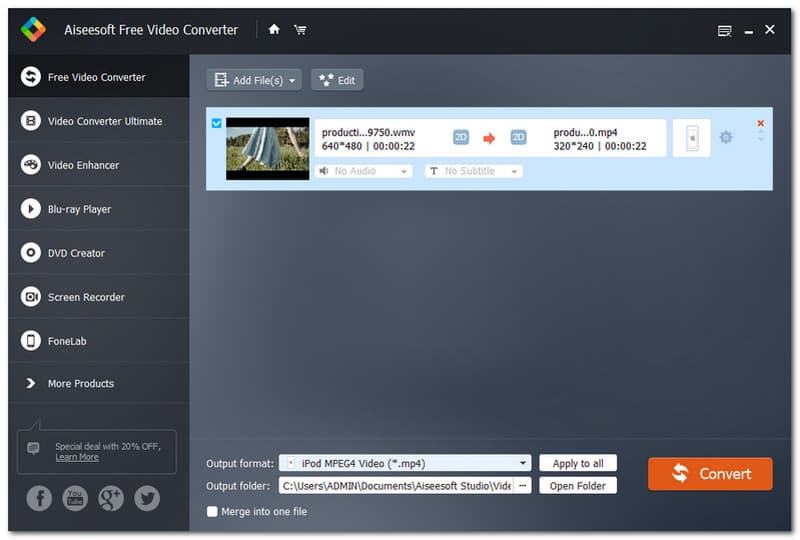The width and height of the screenshot is (800, 540).
Task: Open the shopping cart icon
Action: pyautogui.click(x=300, y=30)
